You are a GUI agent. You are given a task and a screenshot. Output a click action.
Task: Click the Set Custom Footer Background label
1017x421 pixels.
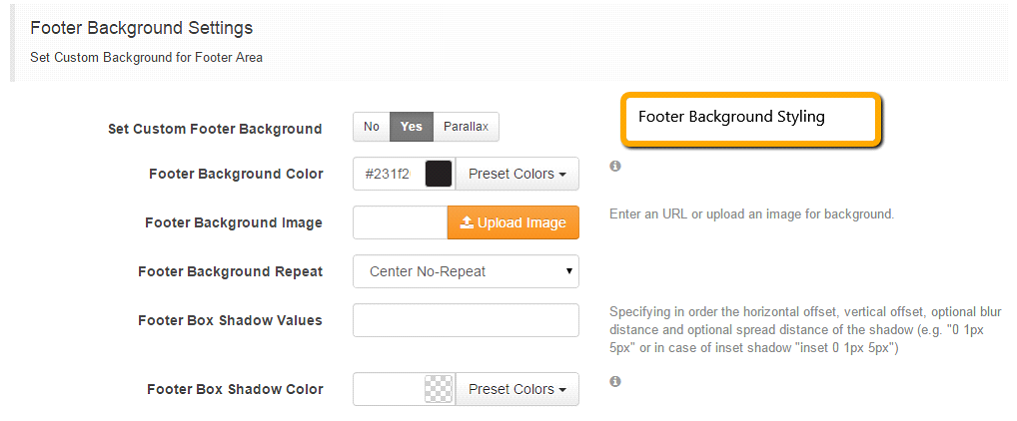[215, 129]
